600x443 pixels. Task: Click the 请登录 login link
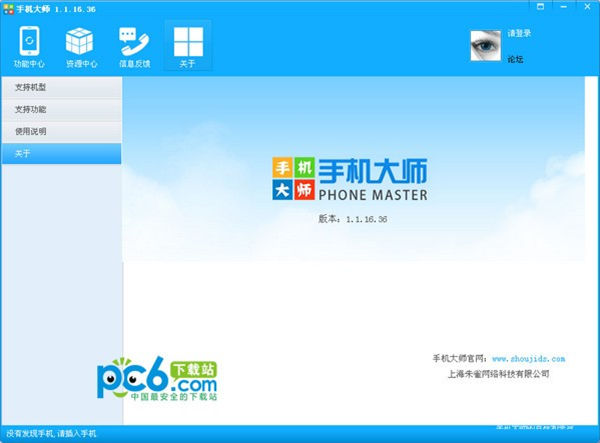click(x=519, y=33)
